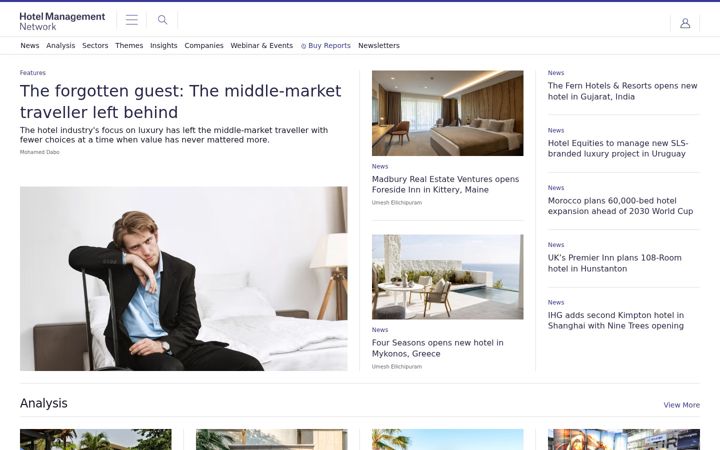Click News label above Fern Hotels headline

556,73
